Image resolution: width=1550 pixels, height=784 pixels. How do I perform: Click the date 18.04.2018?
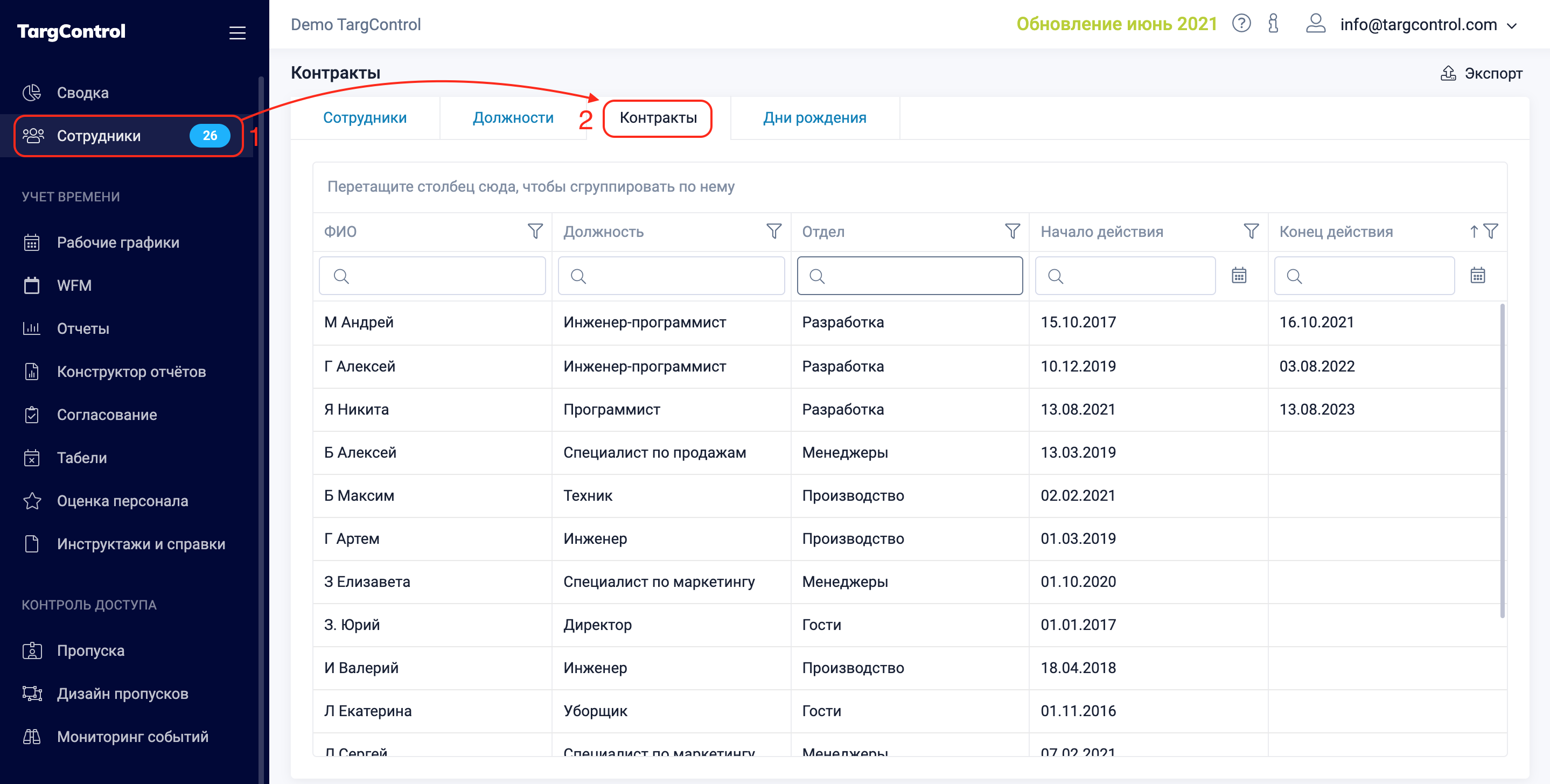click(1078, 668)
